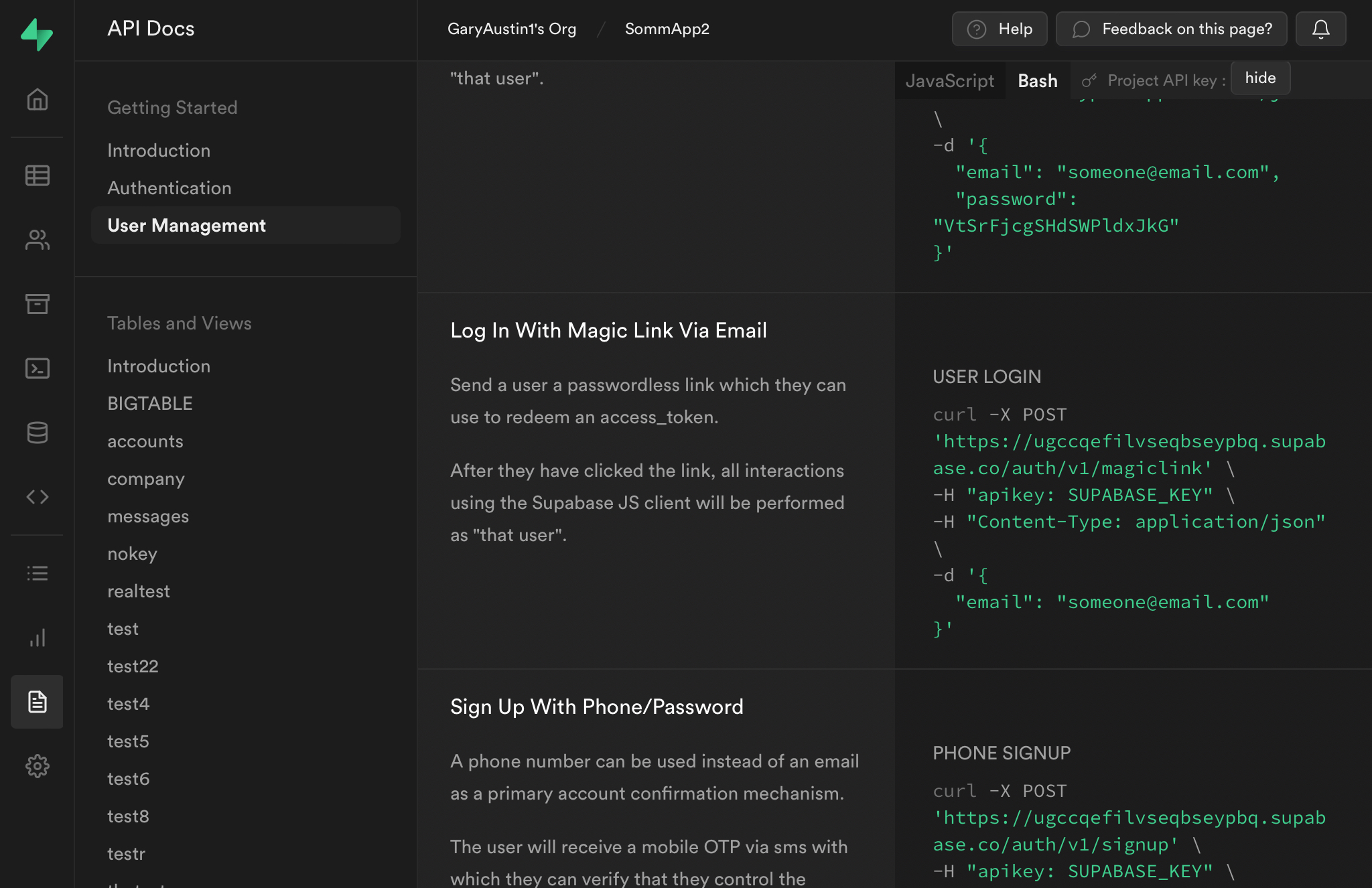
Task: Open test22 table docs
Action: tap(133, 666)
